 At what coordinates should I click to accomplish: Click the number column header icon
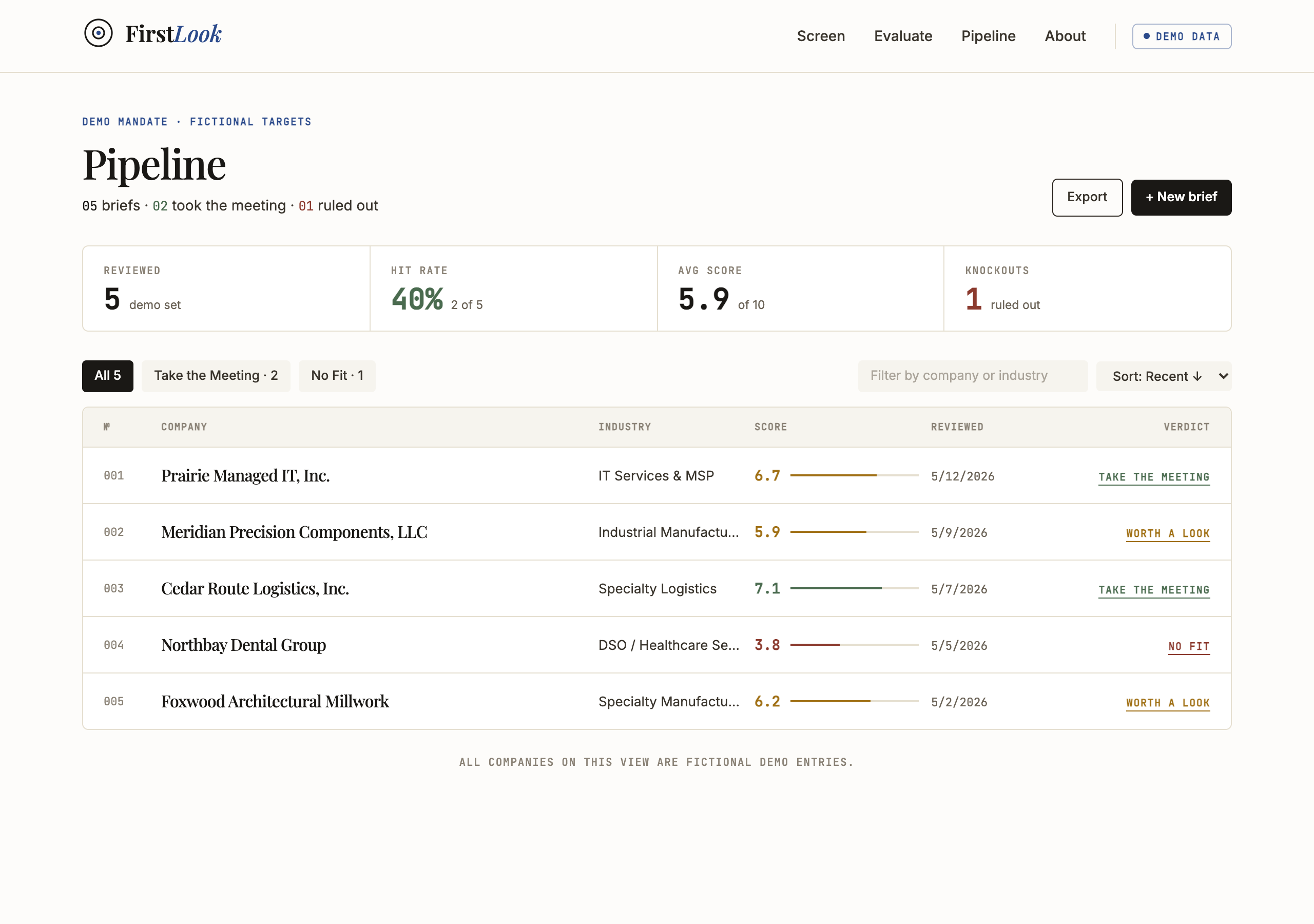pos(107,427)
